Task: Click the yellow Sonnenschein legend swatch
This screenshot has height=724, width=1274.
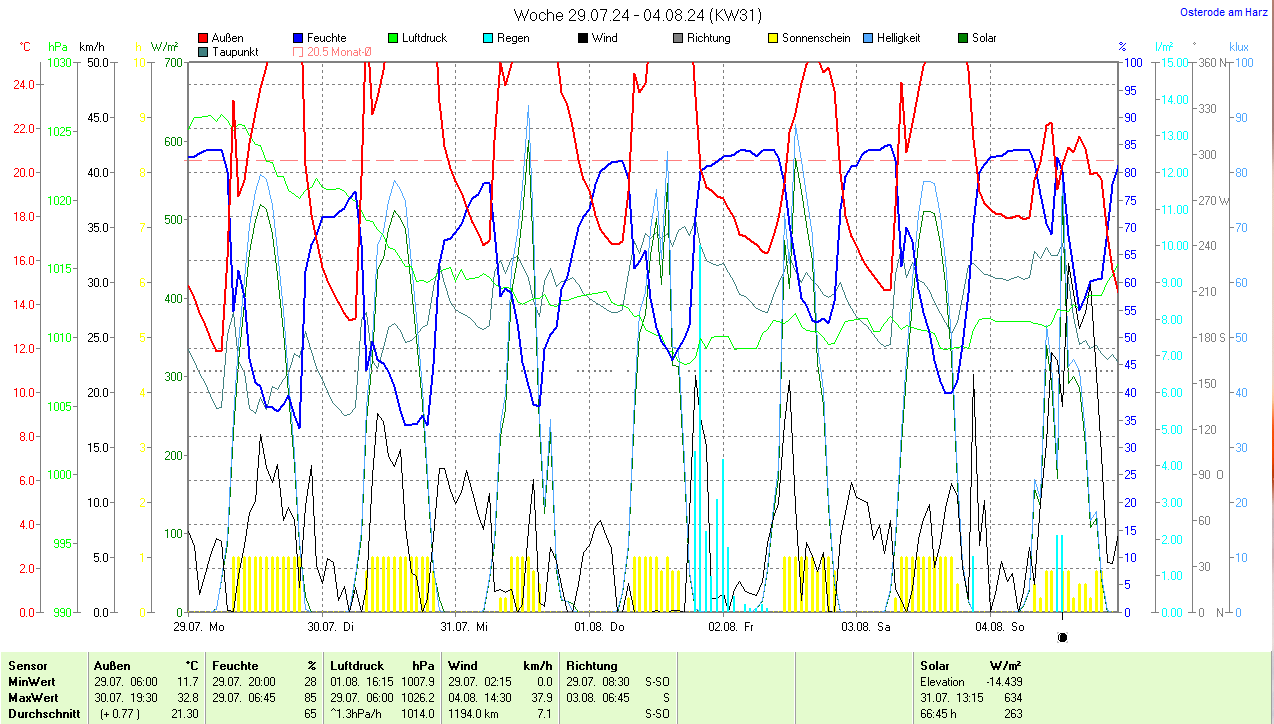Action: click(772, 38)
